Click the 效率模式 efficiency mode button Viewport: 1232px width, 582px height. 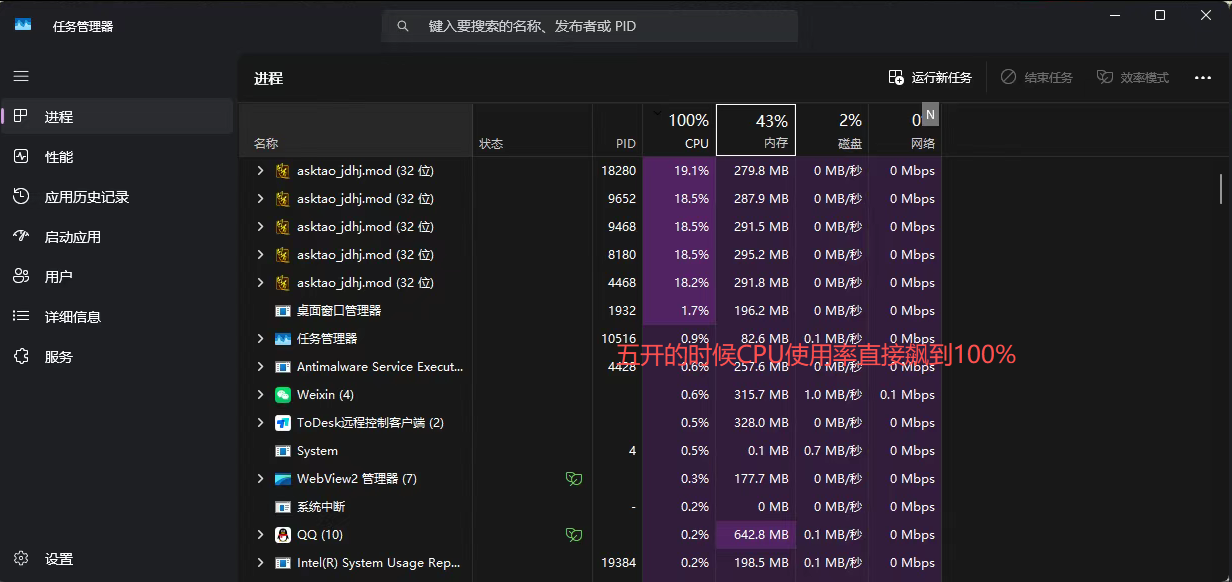click(1133, 78)
